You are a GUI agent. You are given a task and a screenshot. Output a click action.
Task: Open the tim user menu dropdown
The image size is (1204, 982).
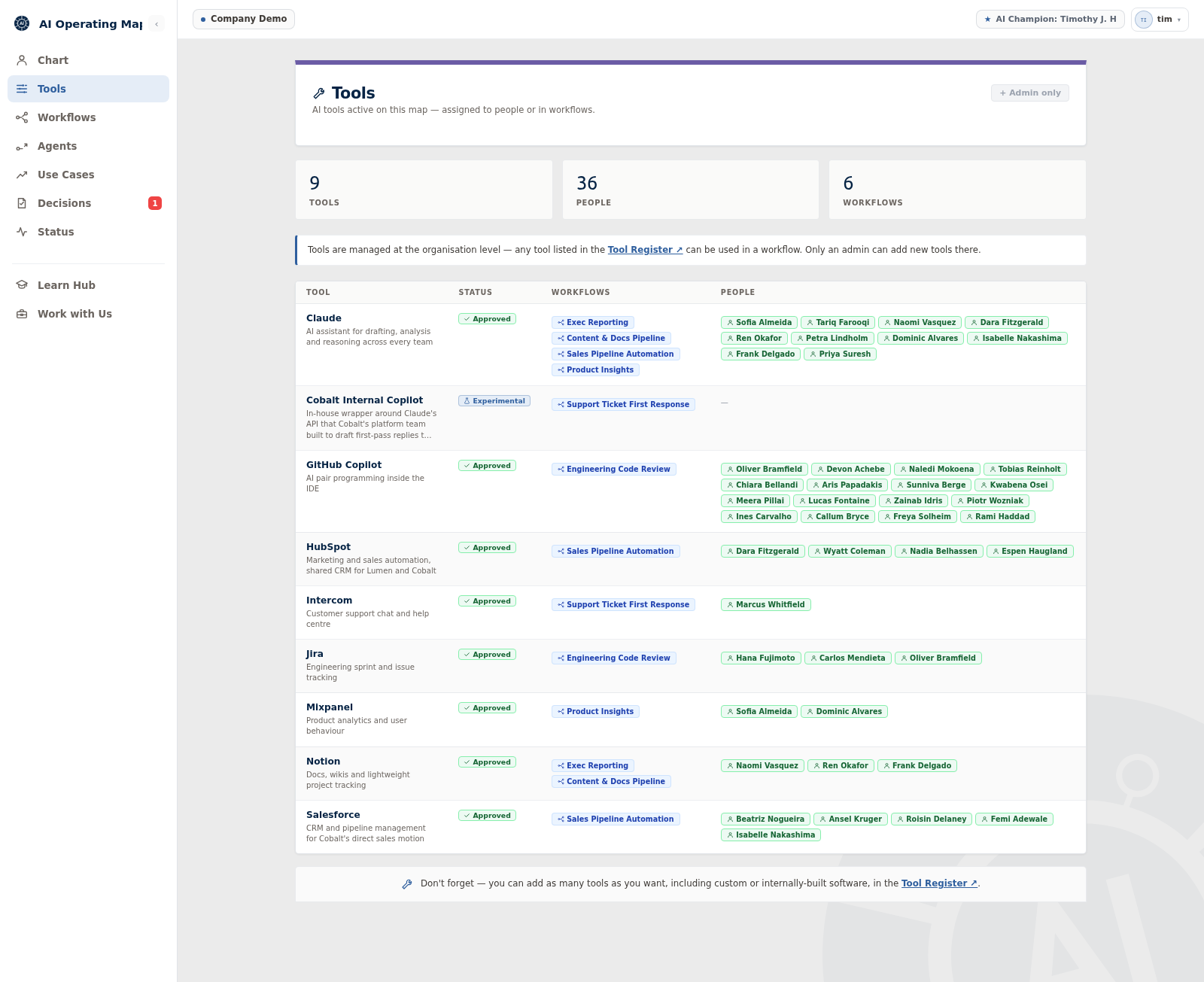tap(1160, 20)
